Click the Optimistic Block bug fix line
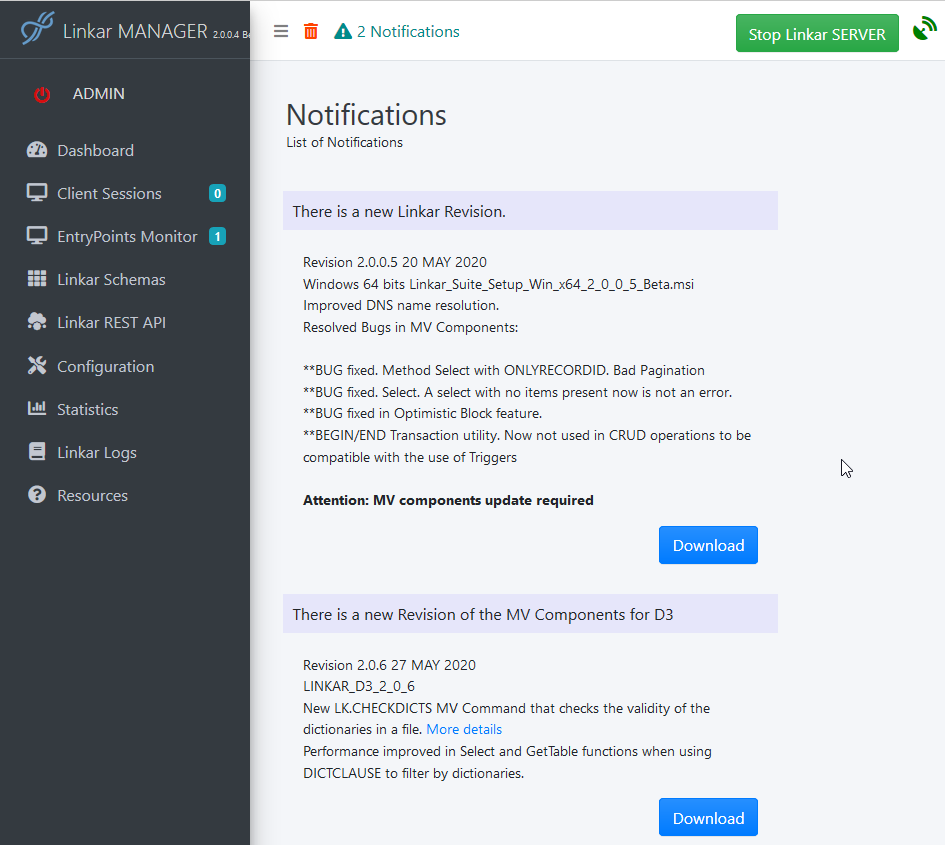 pyautogui.click(x=422, y=413)
